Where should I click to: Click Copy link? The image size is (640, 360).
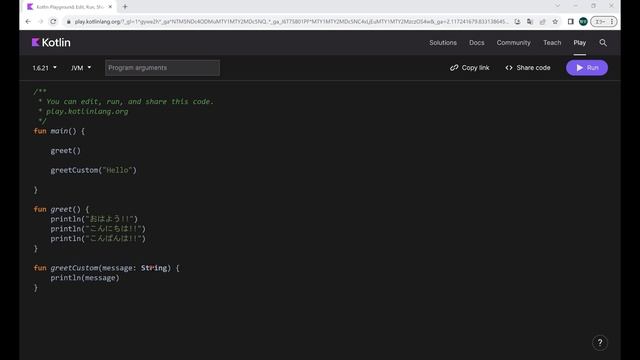(x=469, y=68)
